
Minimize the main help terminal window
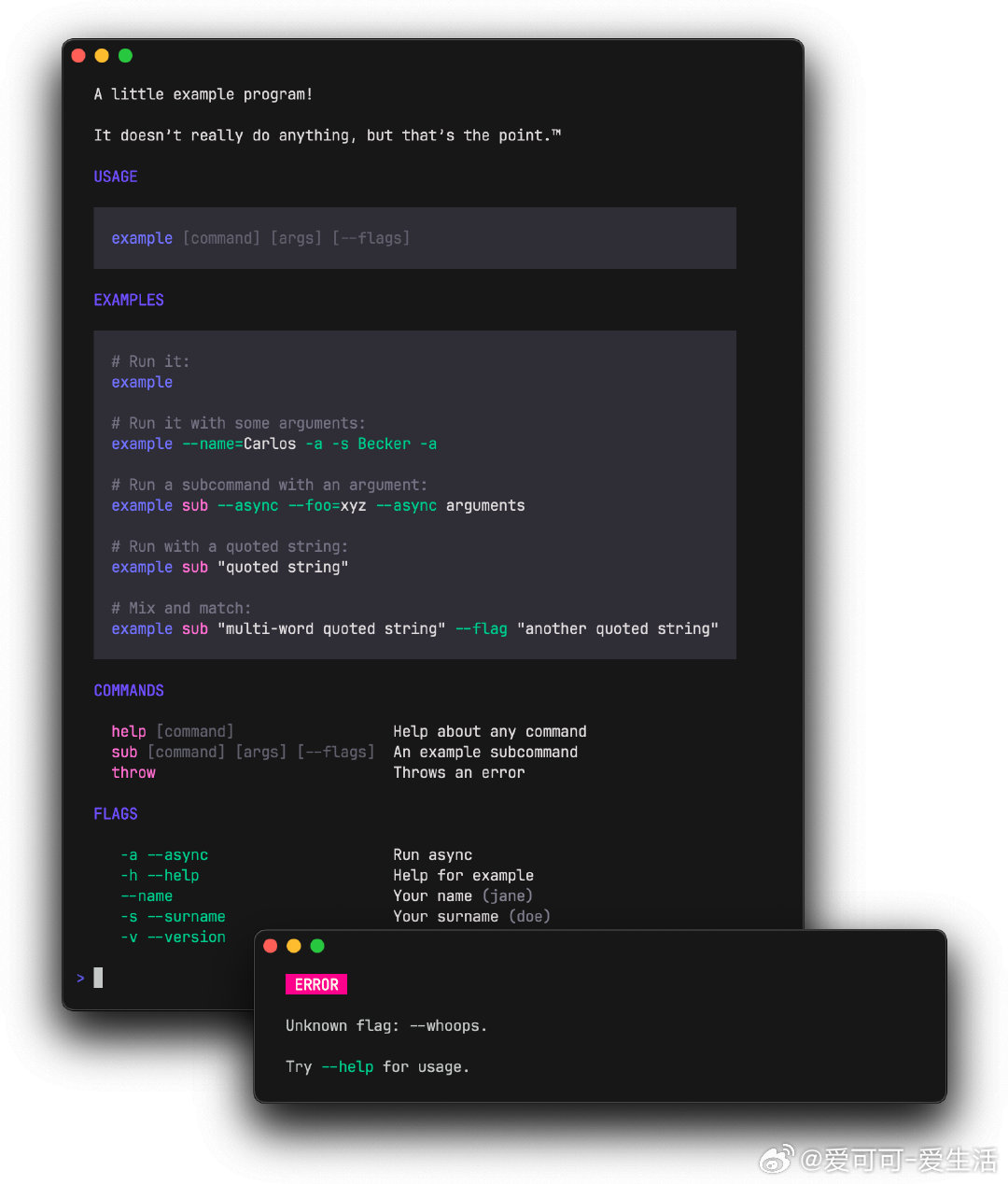(102, 56)
